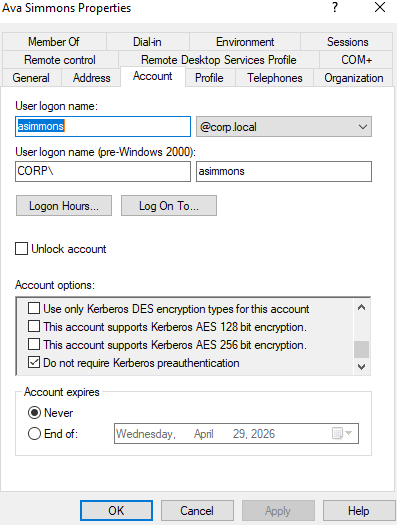Click the Cancel button
The height and width of the screenshot is (525, 397).
click(x=197, y=511)
